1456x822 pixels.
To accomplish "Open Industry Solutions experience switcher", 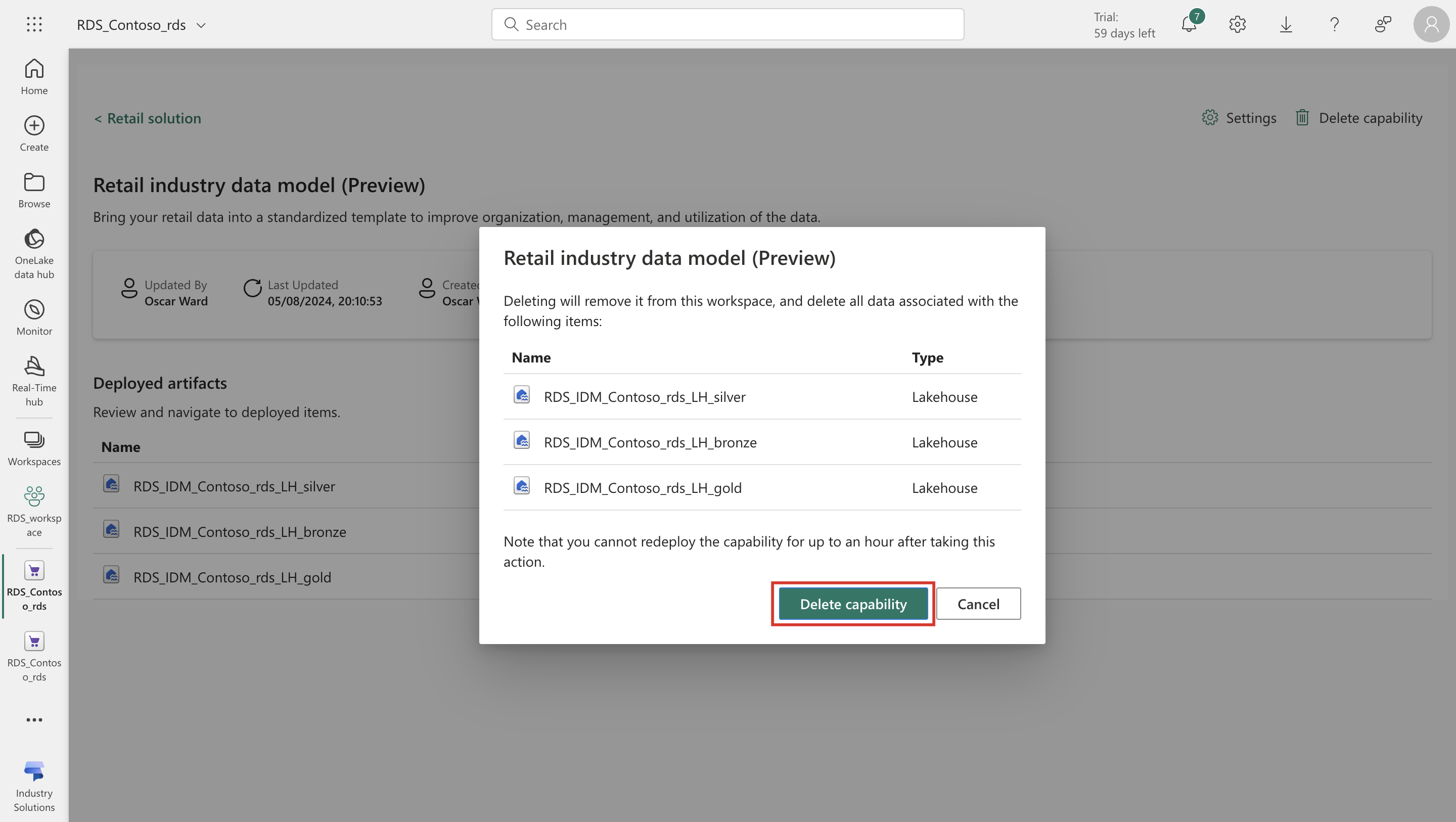I will pyautogui.click(x=34, y=787).
